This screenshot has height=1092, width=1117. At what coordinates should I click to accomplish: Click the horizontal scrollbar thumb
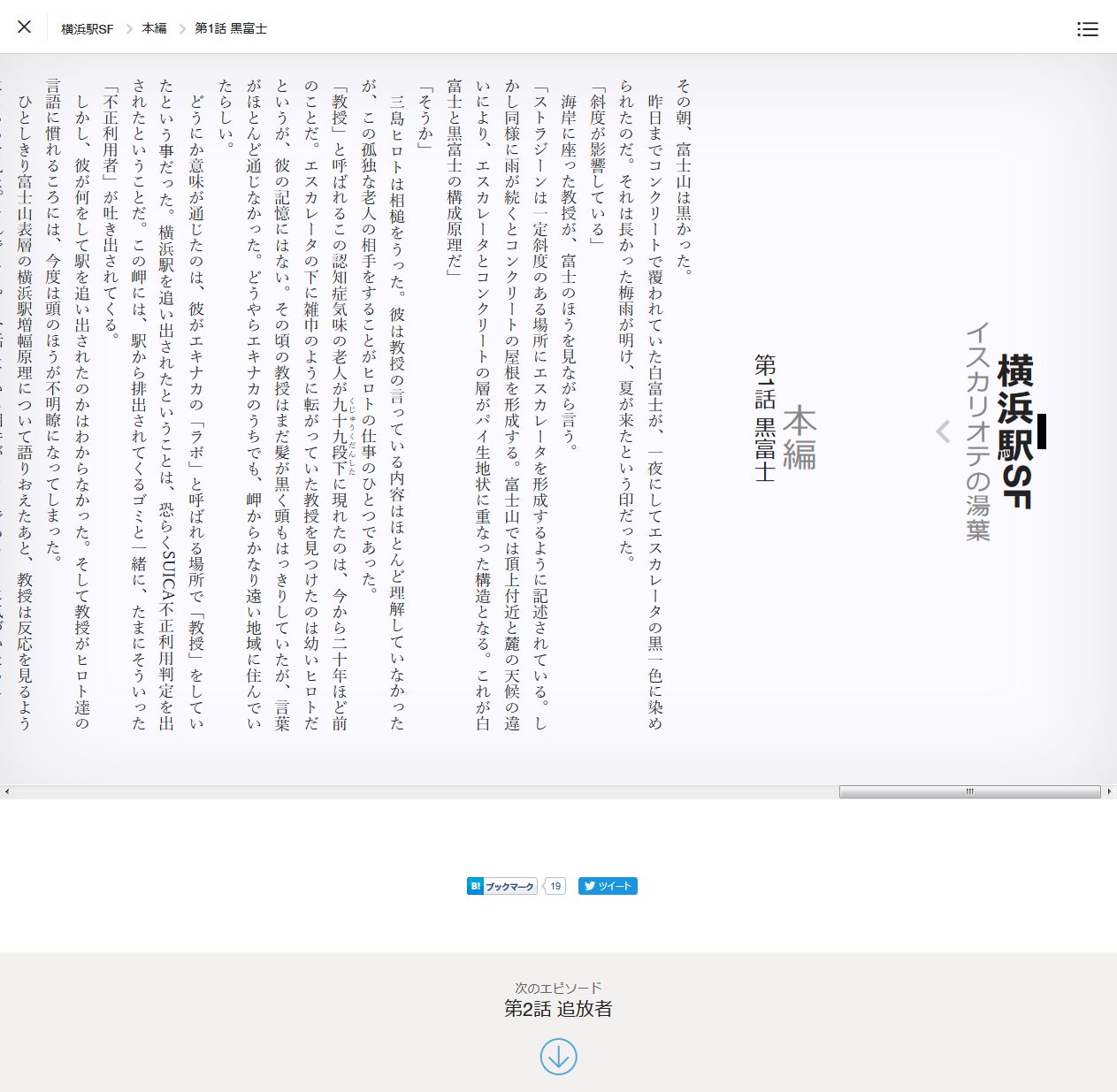[968, 792]
